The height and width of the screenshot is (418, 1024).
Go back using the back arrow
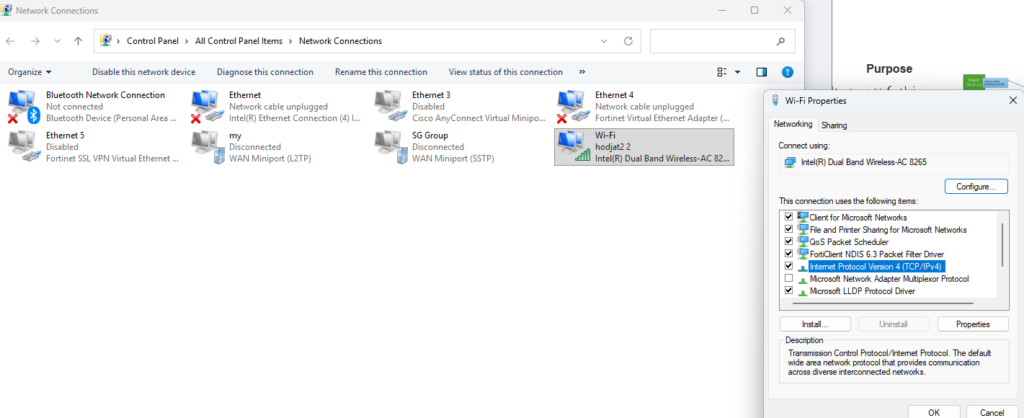pyautogui.click(x=10, y=40)
